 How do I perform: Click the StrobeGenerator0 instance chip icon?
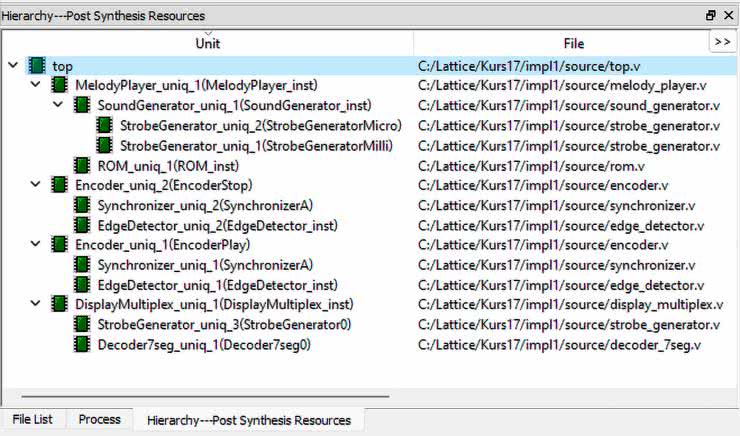pyautogui.click(x=82, y=325)
